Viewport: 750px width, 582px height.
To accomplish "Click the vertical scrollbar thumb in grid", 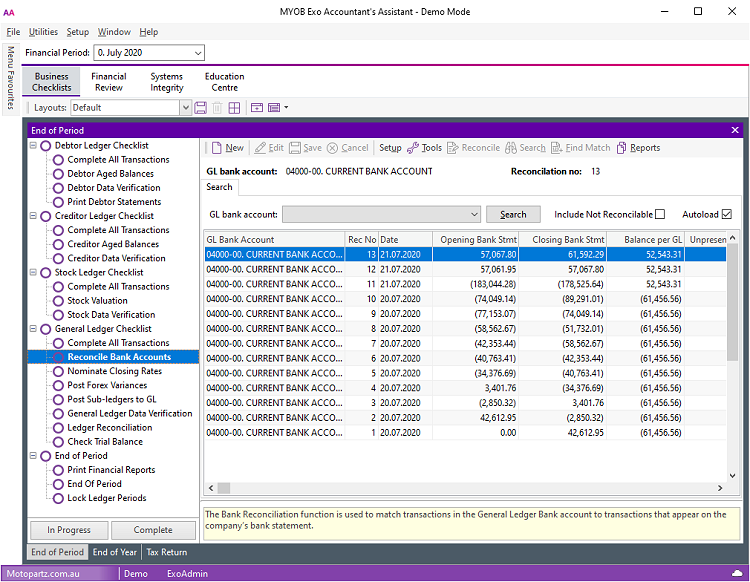I will pyautogui.click(x=732, y=304).
